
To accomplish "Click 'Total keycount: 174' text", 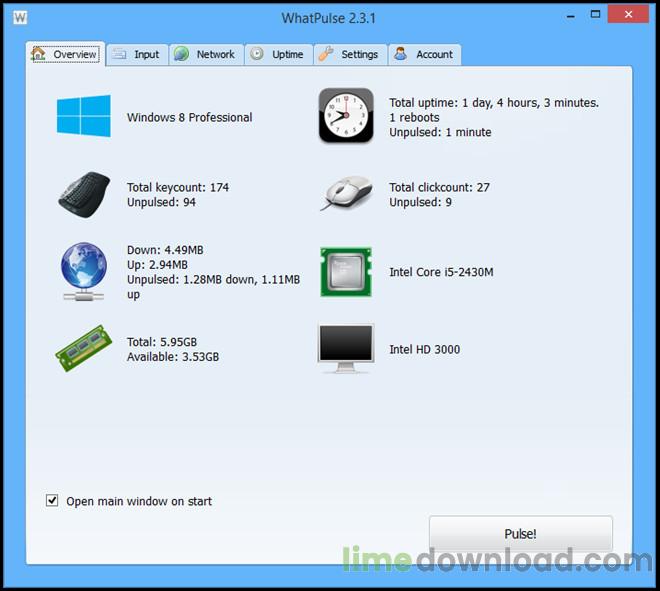I will [x=178, y=187].
